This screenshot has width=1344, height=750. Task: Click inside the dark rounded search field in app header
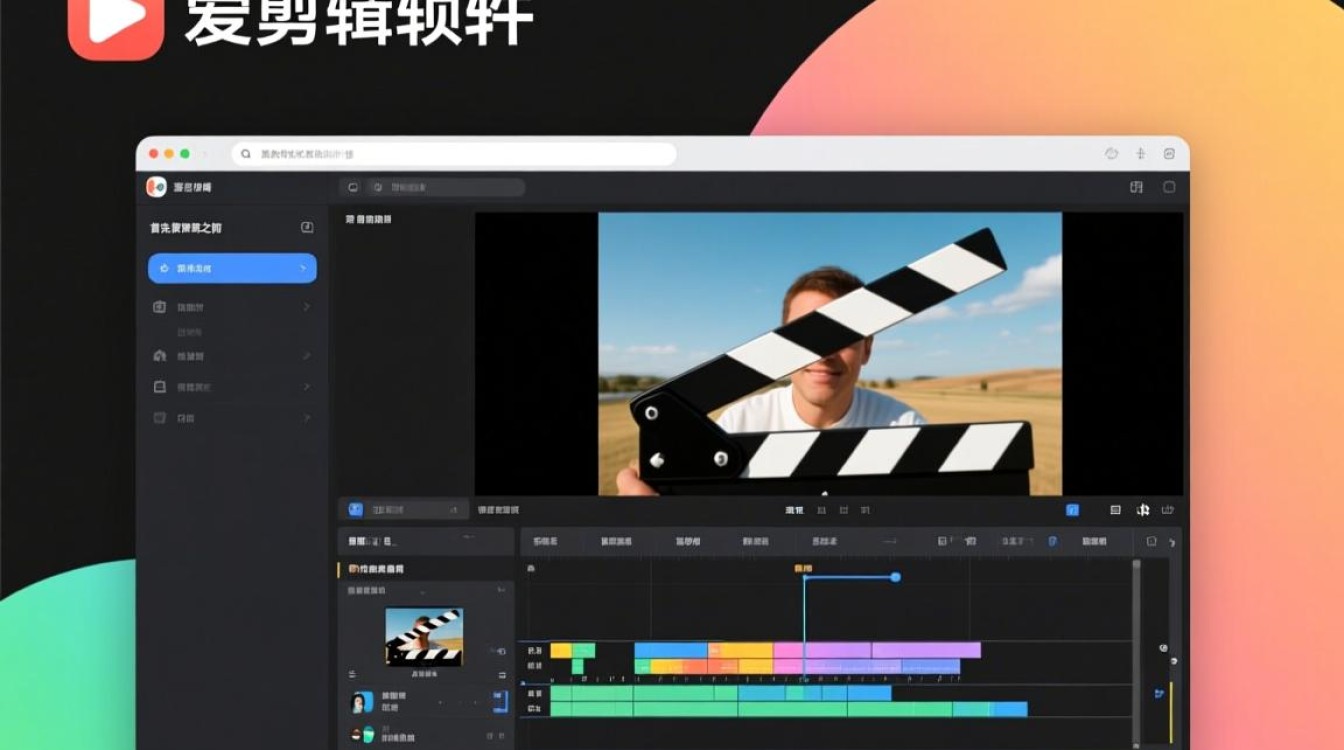click(x=445, y=187)
